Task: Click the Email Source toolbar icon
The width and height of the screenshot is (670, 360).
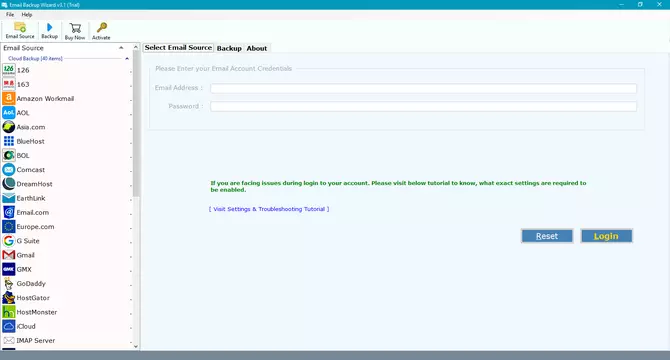Action: click(x=20, y=27)
